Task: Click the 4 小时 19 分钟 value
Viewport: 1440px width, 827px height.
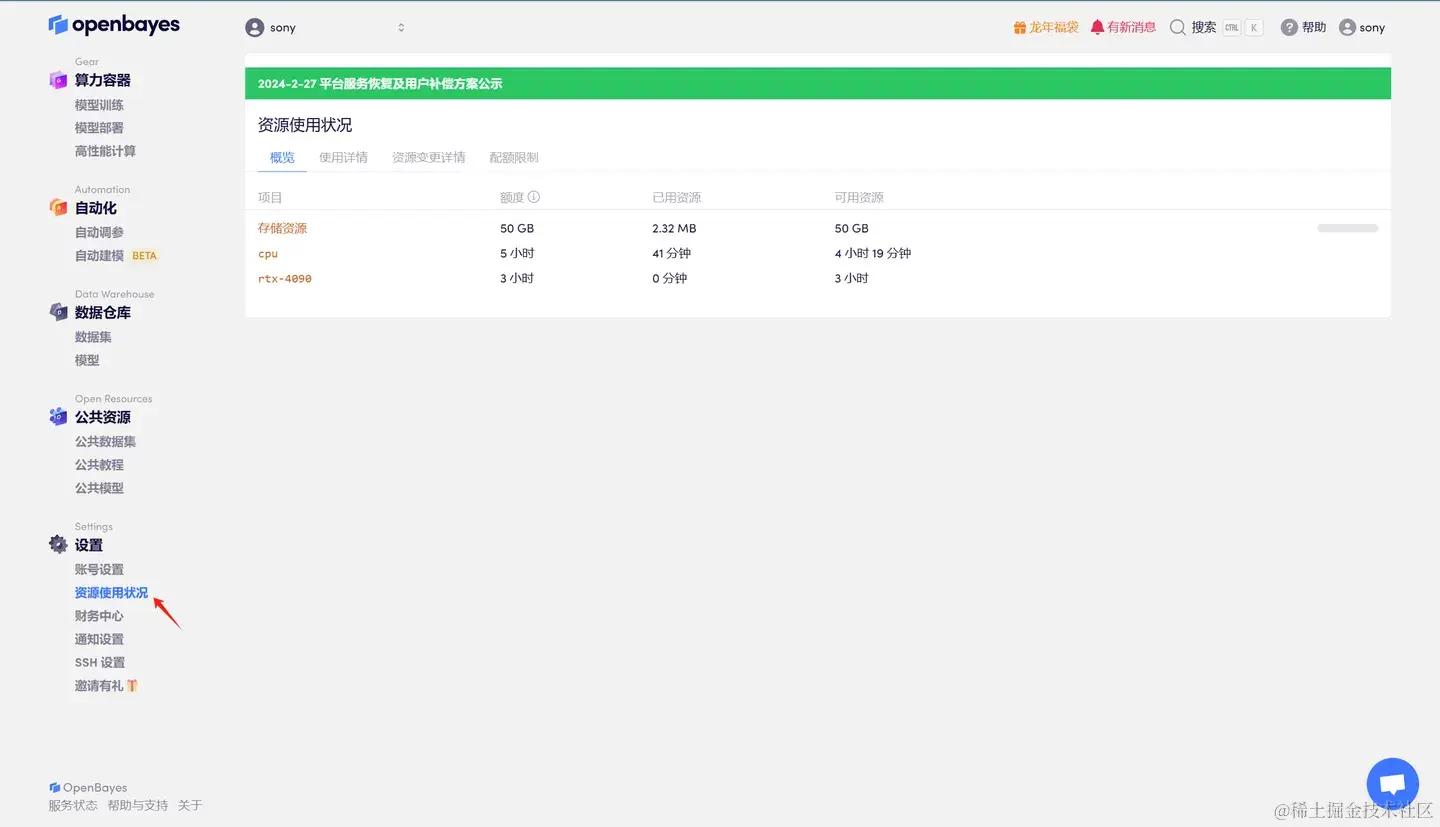Action: pyautogui.click(x=873, y=254)
